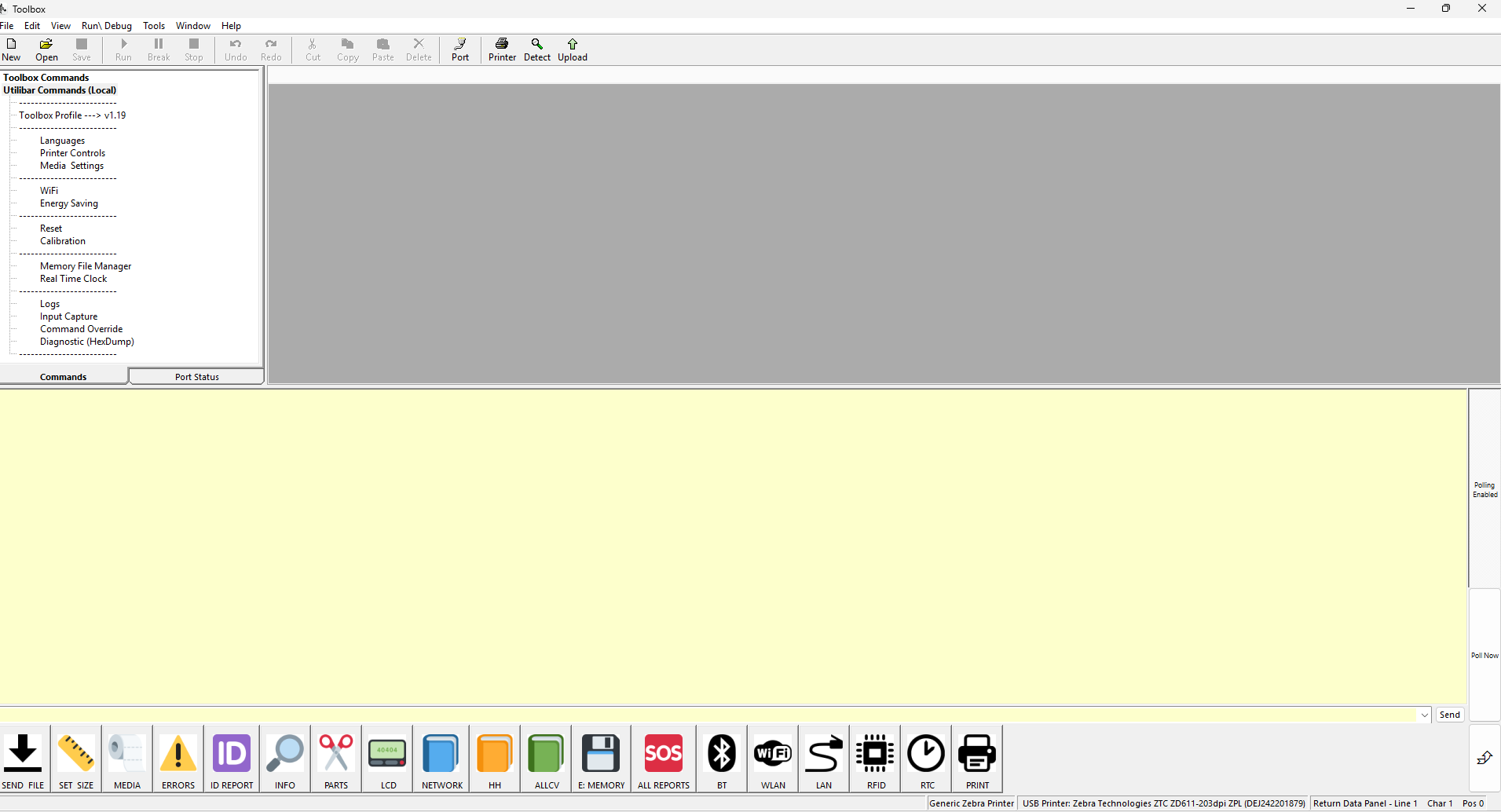Viewport: 1501px width, 812px height.
Task: Select the RFID chip icon
Action: click(x=874, y=756)
